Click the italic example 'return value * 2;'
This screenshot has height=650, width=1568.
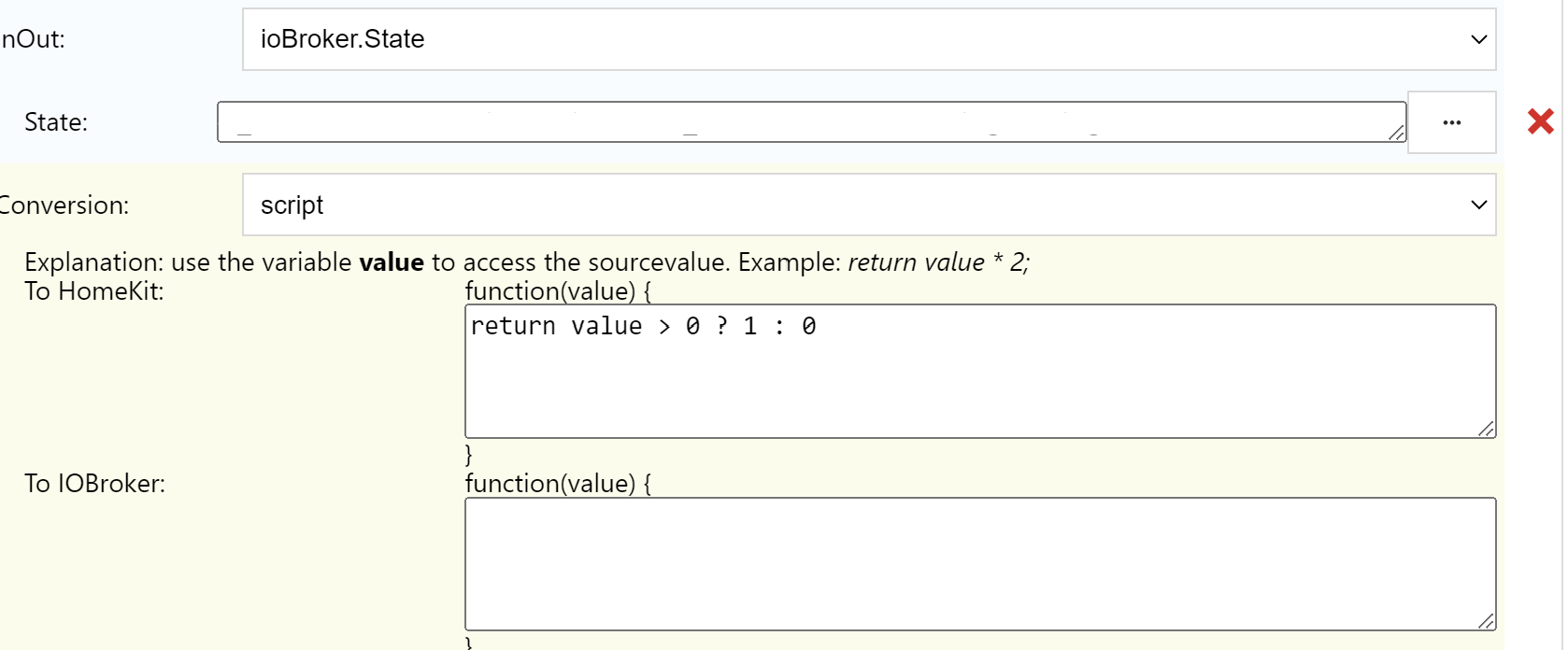pos(937,262)
